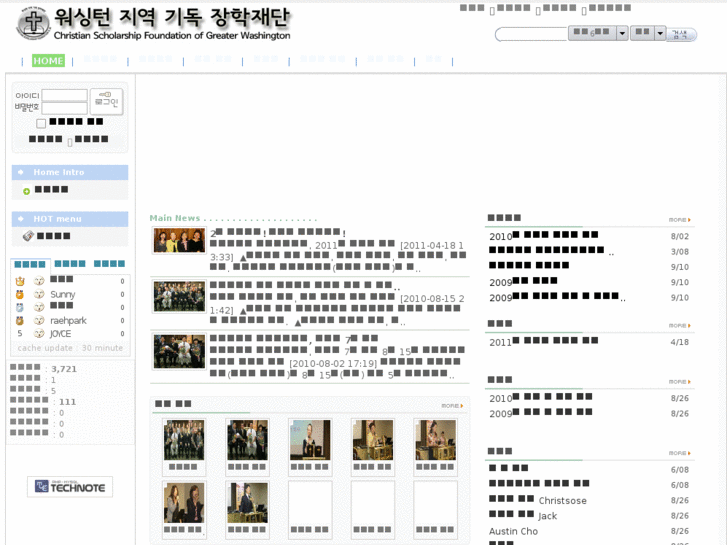The height and width of the screenshot is (545, 727).
Task: Click the more link above the 8/02 row
Action: tap(679, 220)
